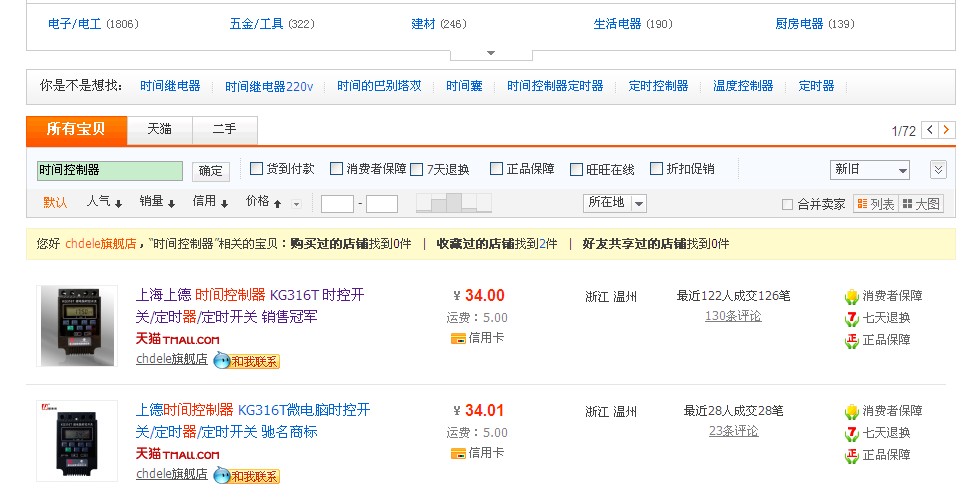Screen dimensions: 963x498
Task: Switch to 大图 grid view
Action: point(921,204)
